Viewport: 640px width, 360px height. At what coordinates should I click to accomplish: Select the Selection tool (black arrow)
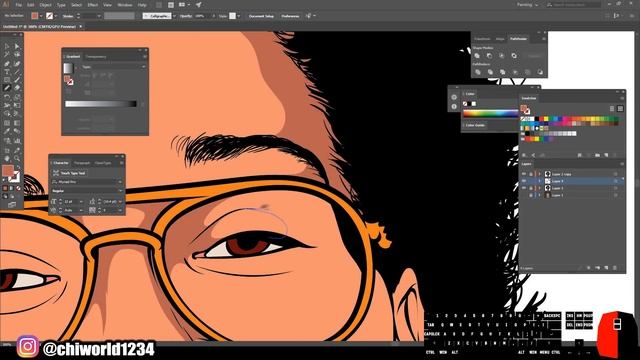(x=7, y=46)
